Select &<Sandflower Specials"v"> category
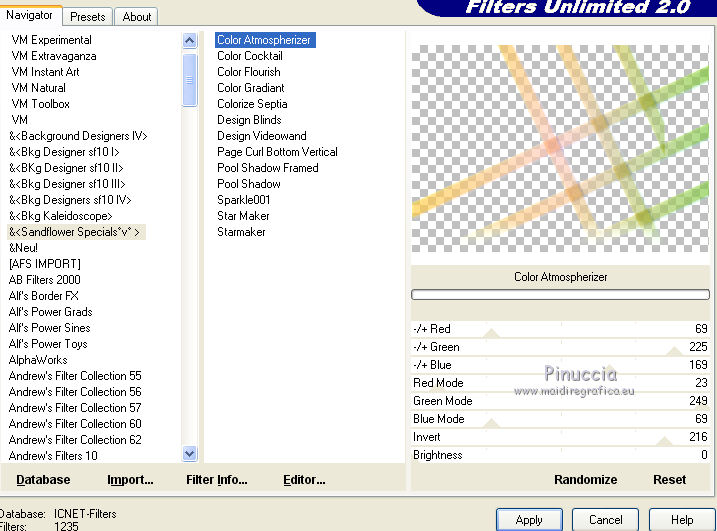The image size is (717, 531). (x=75, y=232)
